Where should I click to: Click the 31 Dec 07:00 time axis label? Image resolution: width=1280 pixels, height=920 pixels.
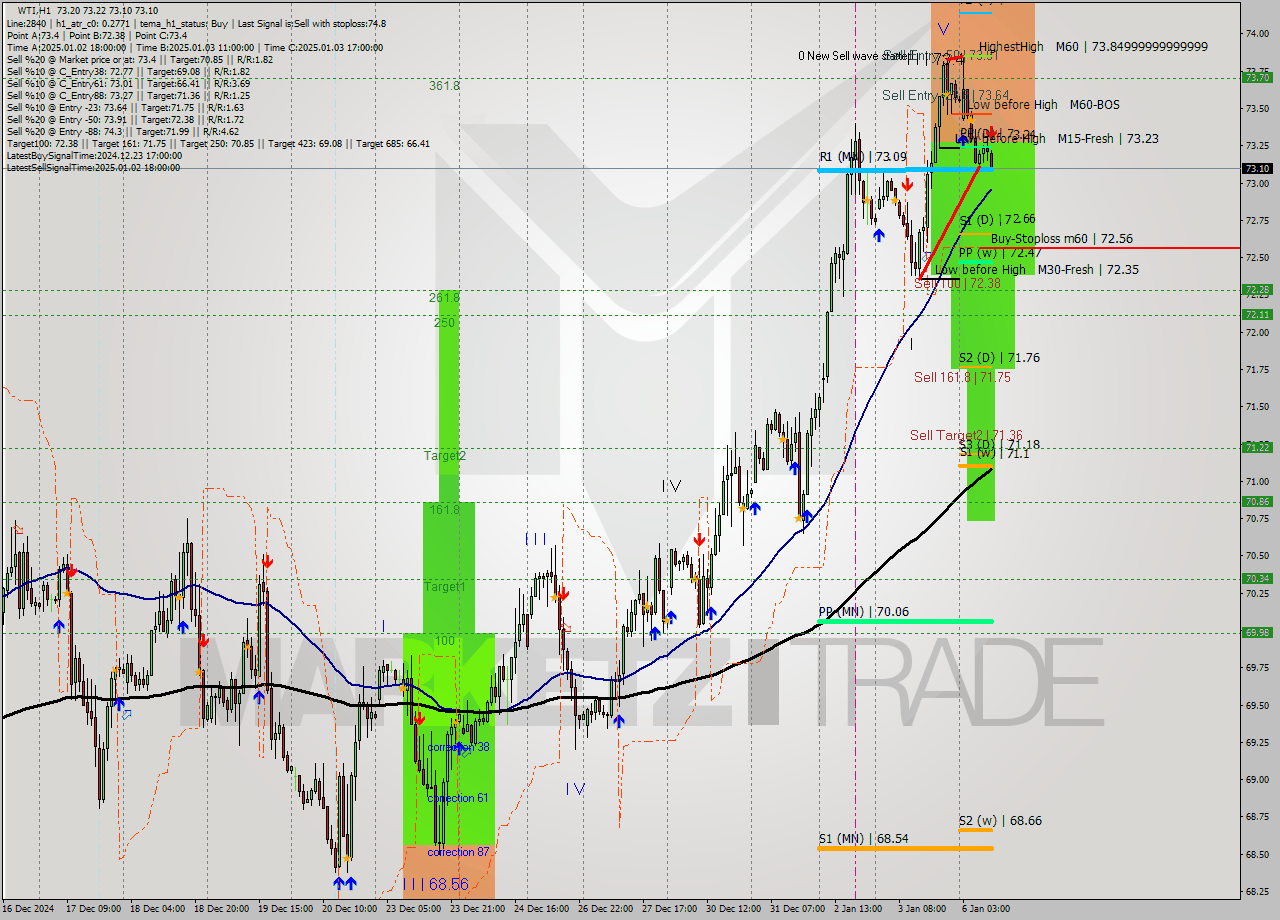point(798,909)
